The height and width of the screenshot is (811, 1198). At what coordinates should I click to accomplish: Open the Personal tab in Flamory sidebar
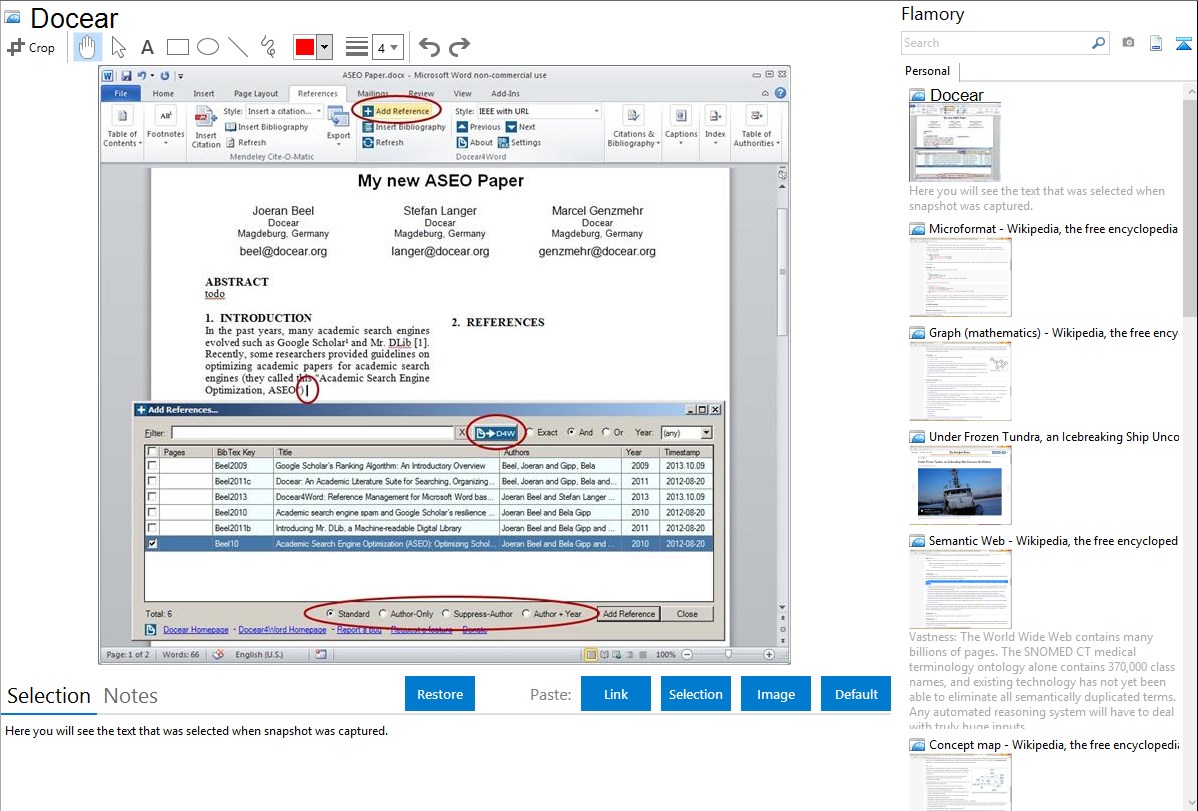928,71
